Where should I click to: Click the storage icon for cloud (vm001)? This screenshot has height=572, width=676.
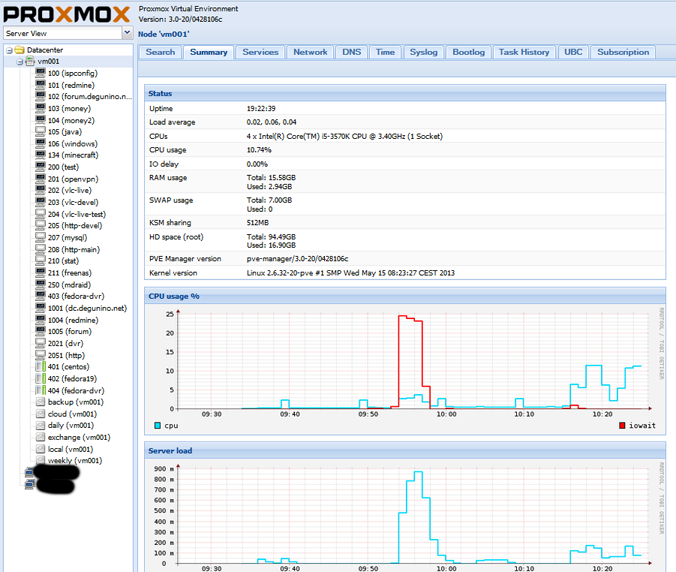point(41,414)
